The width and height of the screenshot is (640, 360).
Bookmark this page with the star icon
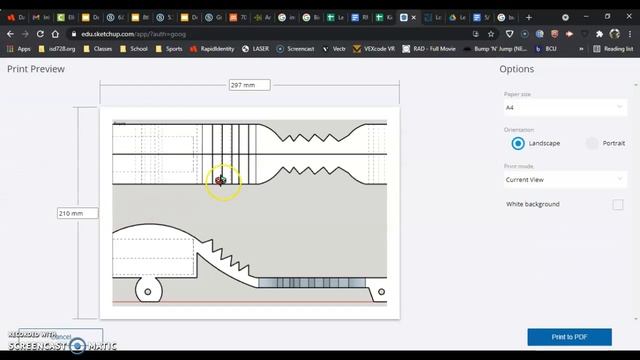pyautogui.click(x=491, y=34)
